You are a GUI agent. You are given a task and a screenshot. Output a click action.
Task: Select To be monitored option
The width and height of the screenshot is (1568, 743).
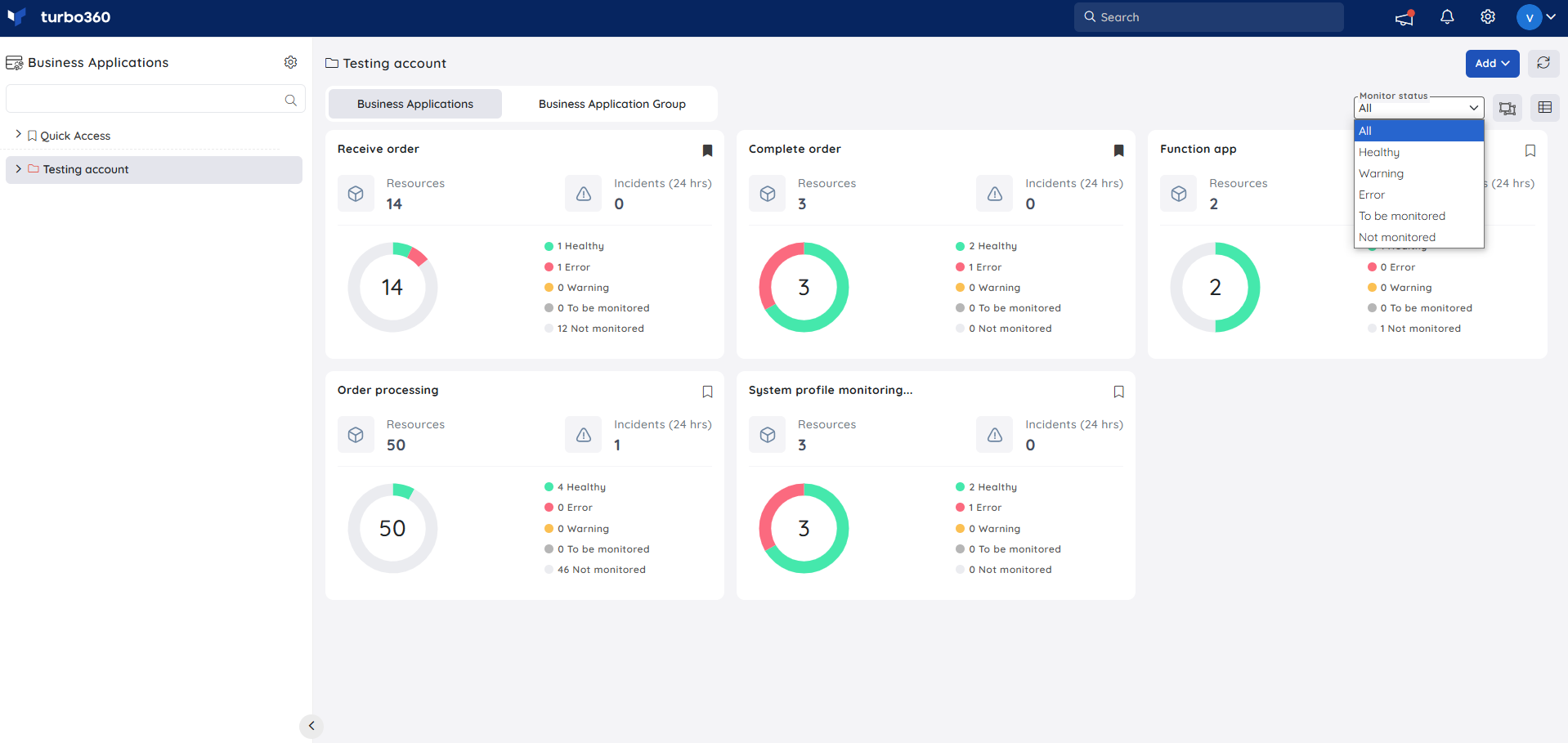(1418, 216)
